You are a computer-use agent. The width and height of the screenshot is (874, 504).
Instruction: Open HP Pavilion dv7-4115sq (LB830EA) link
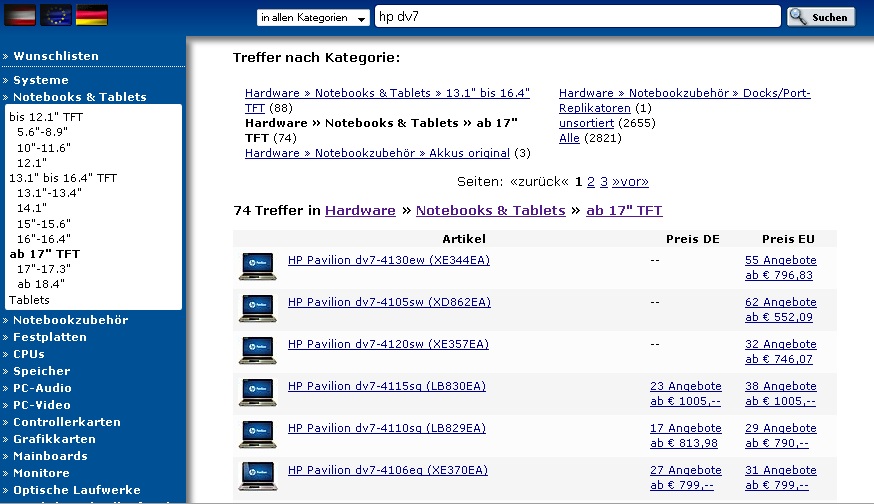tap(387, 386)
